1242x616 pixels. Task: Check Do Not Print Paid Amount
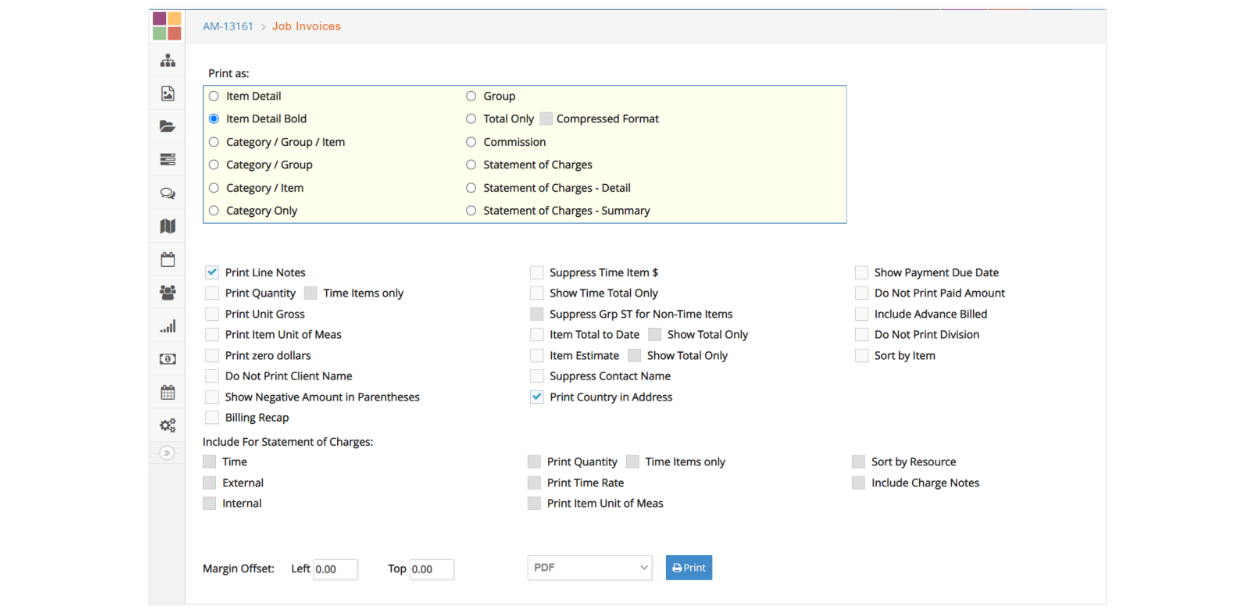pos(862,293)
